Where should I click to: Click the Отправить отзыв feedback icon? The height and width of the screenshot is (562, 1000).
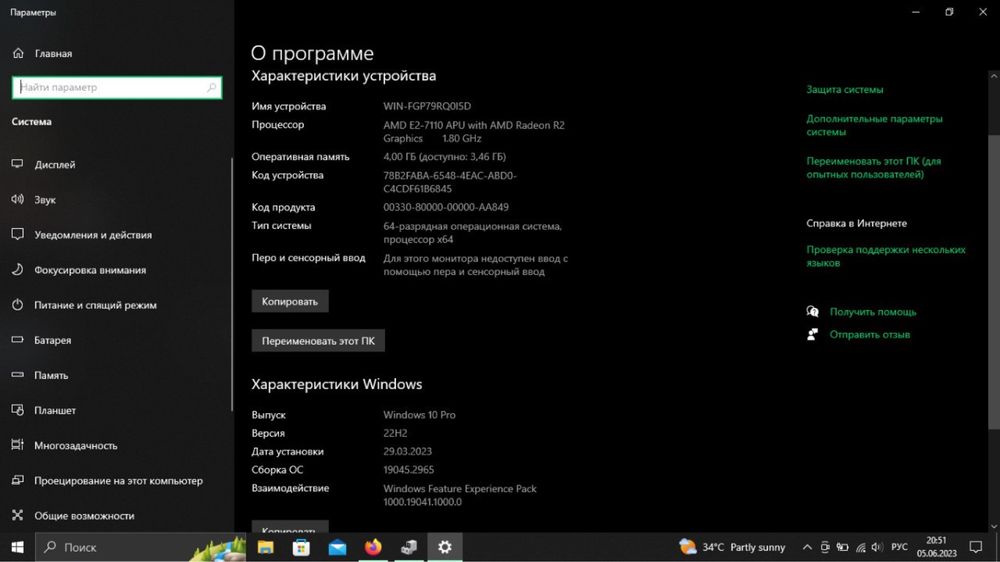(x=812, y=334)
